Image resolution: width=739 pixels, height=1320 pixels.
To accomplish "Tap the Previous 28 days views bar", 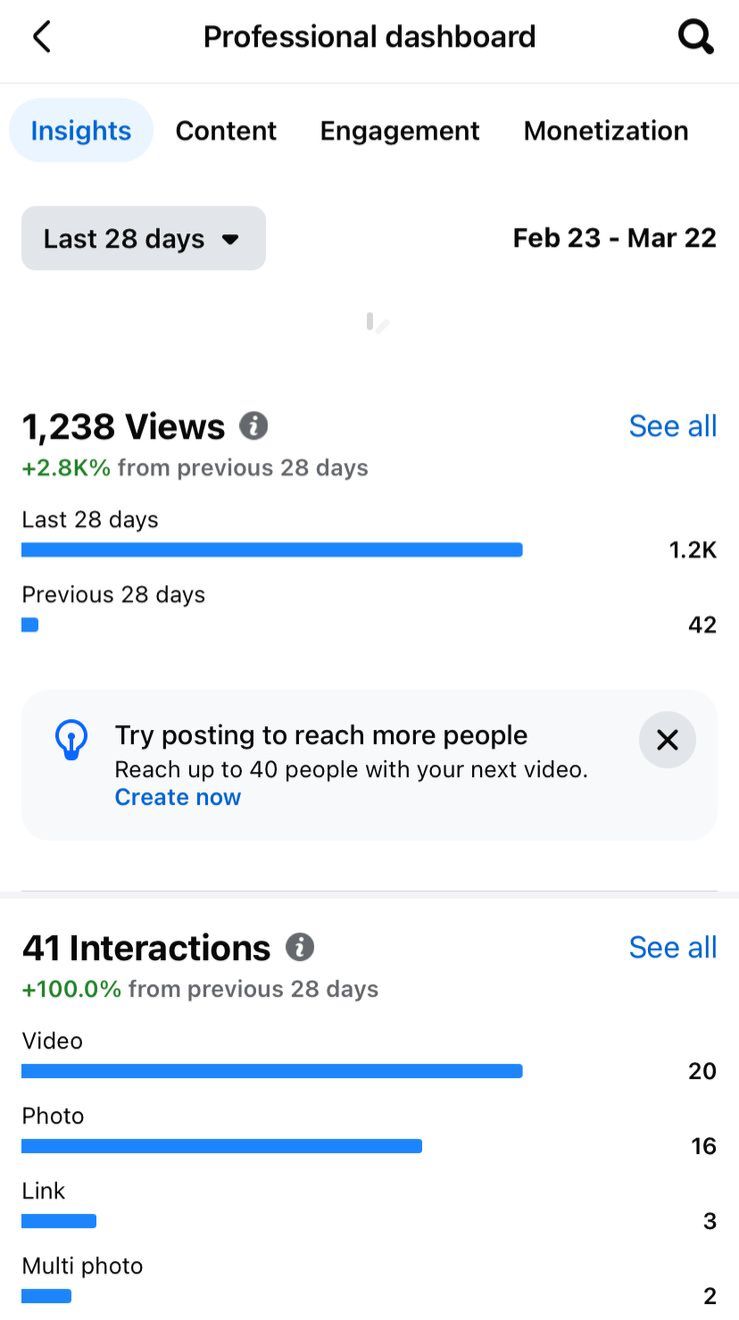I will [30, 625].
